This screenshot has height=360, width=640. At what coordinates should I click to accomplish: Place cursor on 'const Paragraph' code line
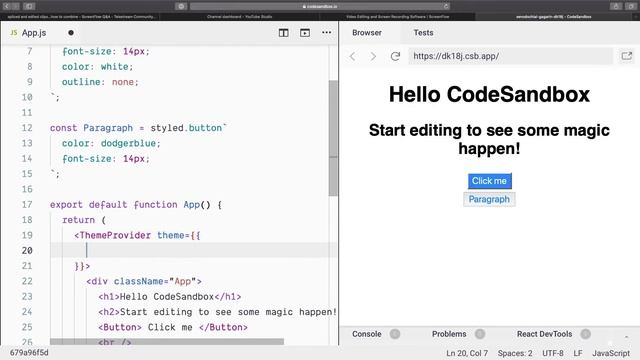pyautogui.click(x=138, y=128)
